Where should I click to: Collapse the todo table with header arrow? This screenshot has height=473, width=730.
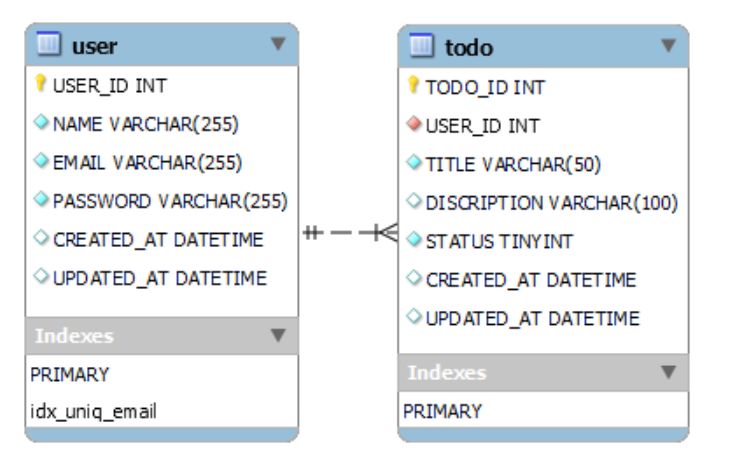click(668, 47)
